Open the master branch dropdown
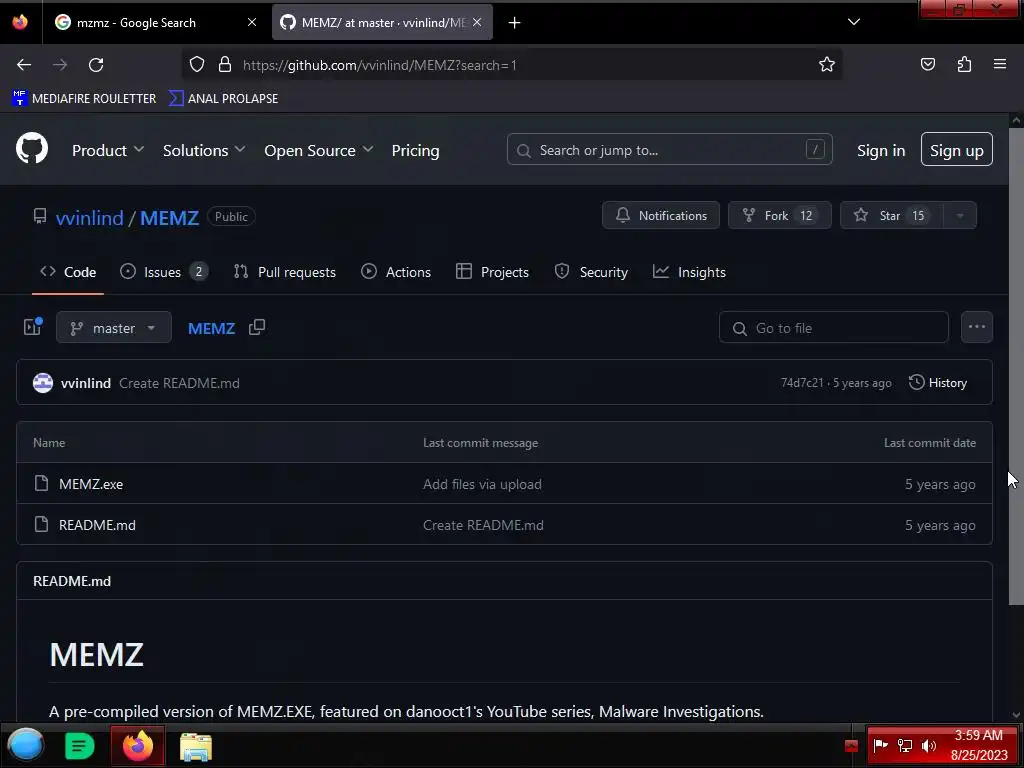Image resolution: width=1024 pixels, height=768 pixels. 114,327
